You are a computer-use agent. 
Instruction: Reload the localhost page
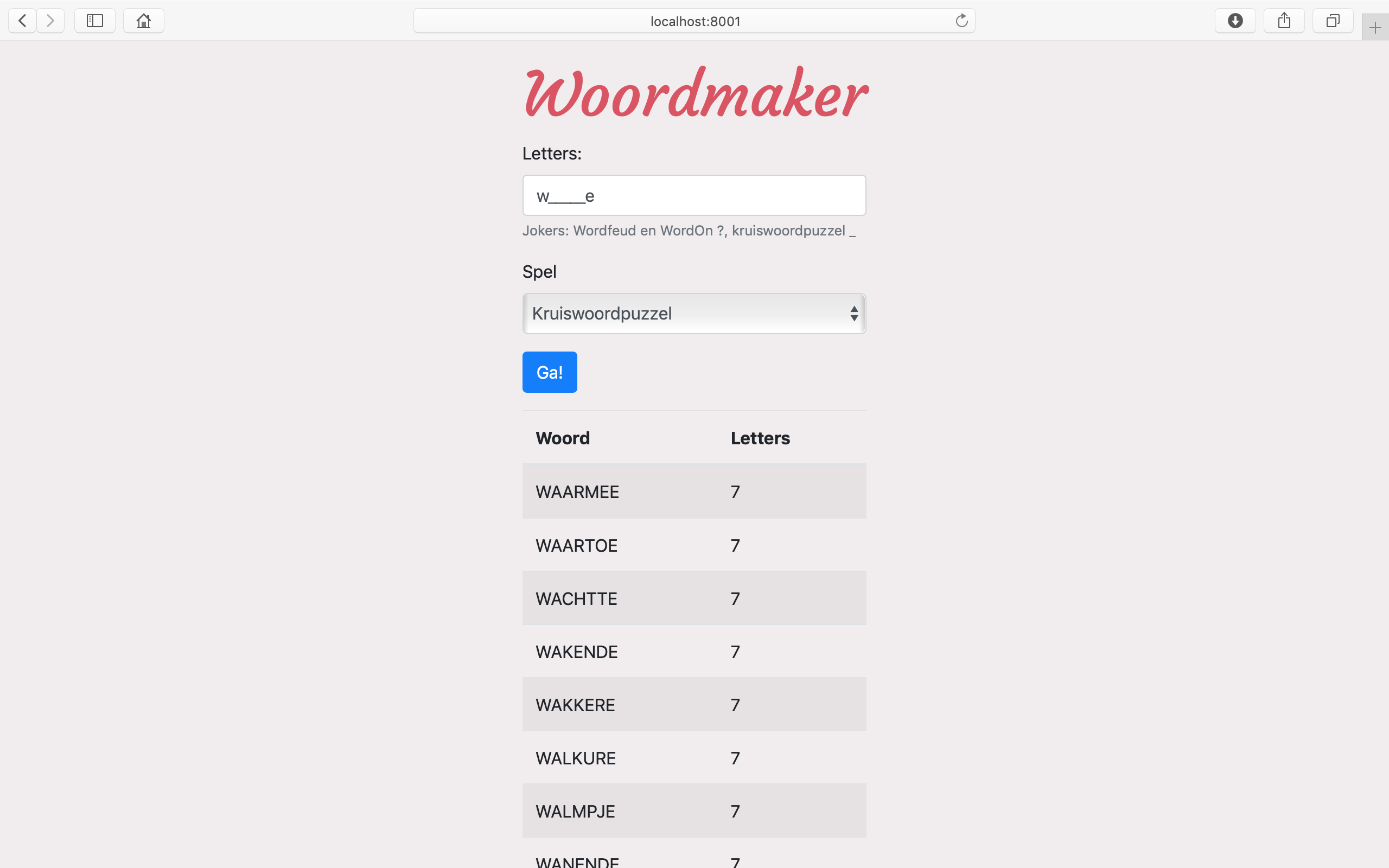click(961, 21)
